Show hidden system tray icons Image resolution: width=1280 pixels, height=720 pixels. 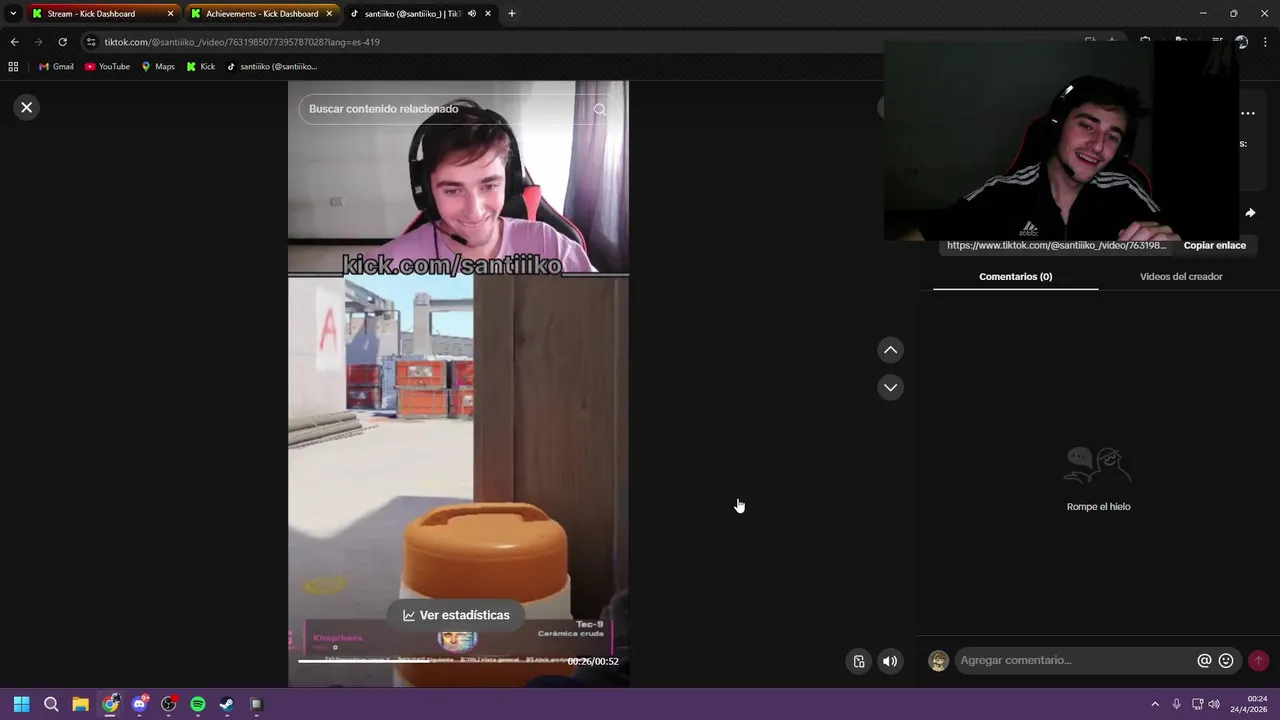point(1155,704)
